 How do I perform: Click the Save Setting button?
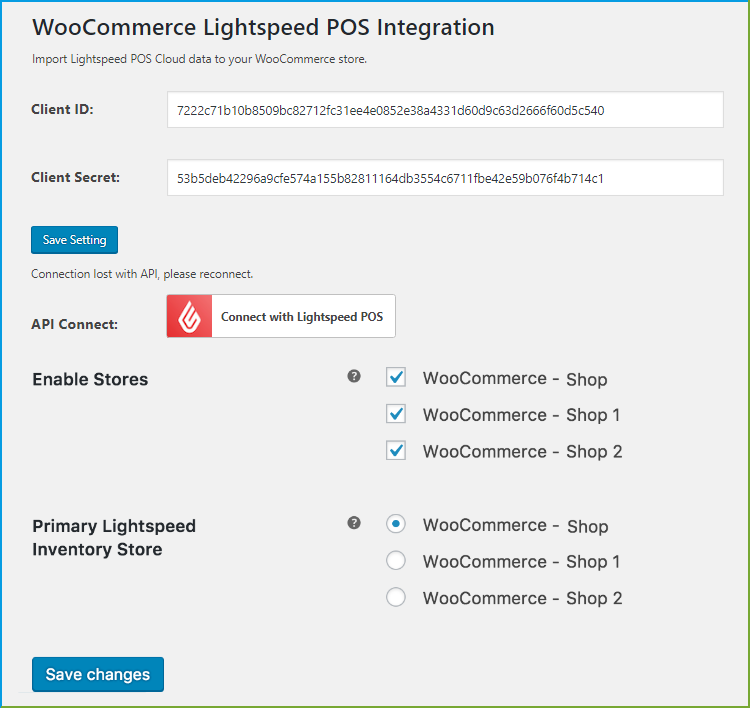[75, 240]
